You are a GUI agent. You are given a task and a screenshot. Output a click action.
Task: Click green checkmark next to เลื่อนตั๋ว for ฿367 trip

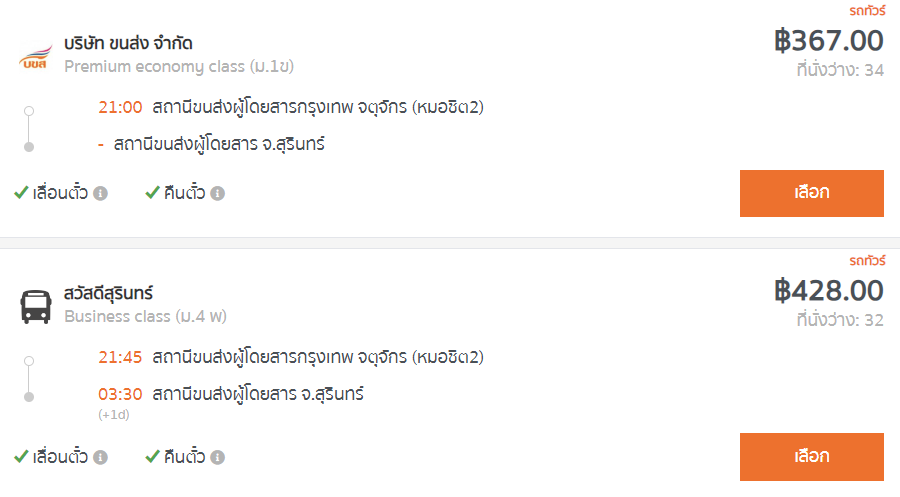pos(21,192)
